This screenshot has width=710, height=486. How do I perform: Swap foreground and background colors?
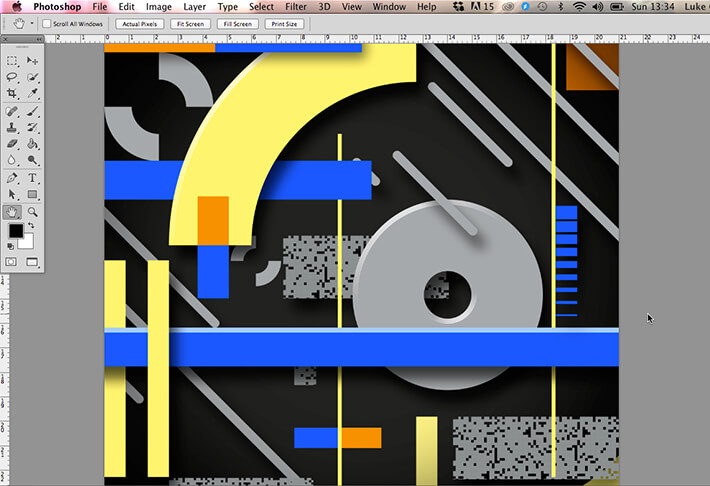(31, 225)
